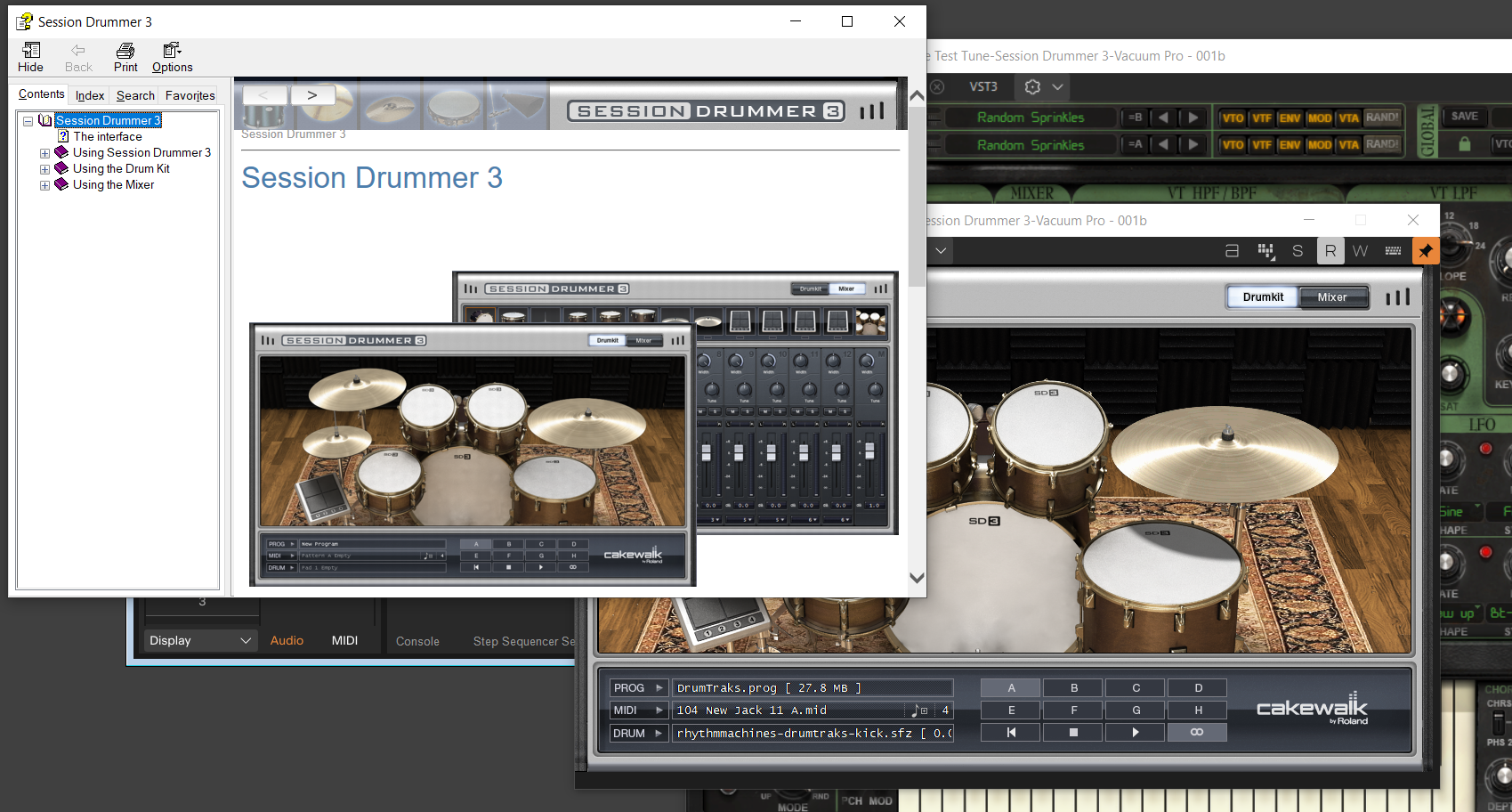Toggle bottom row VTO button

tap(1233, 144)
